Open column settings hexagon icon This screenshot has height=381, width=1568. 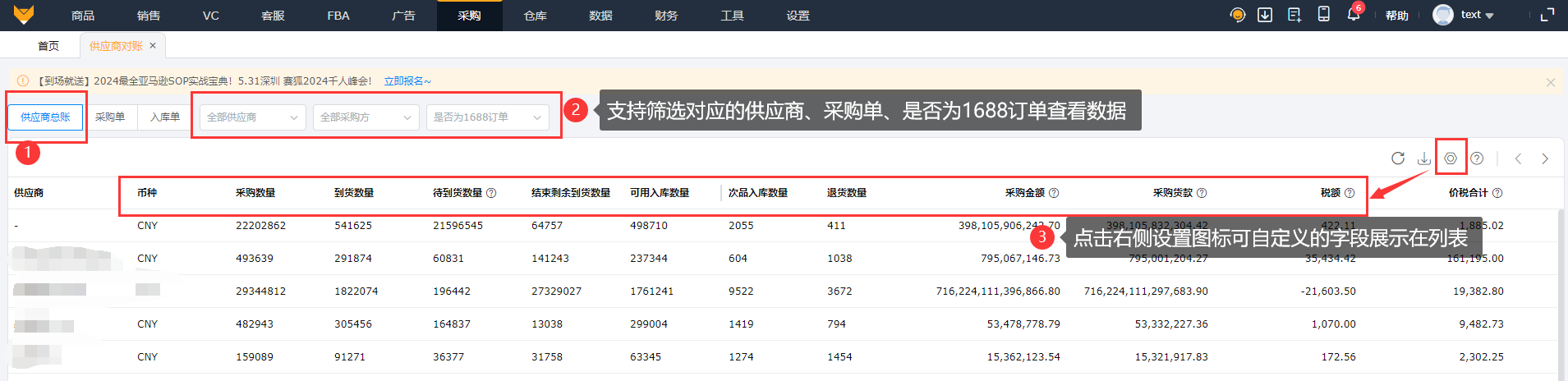pyautogui.click(x=1451, y=158)
